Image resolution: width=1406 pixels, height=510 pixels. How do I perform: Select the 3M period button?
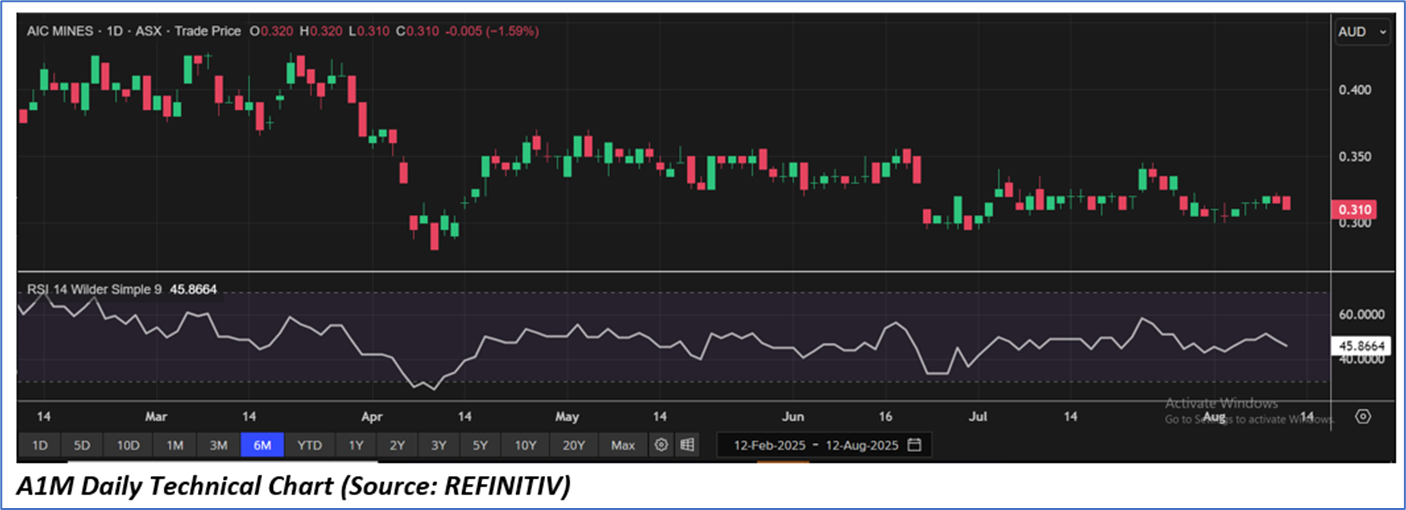pyautogui.click(x=218, y=444)
